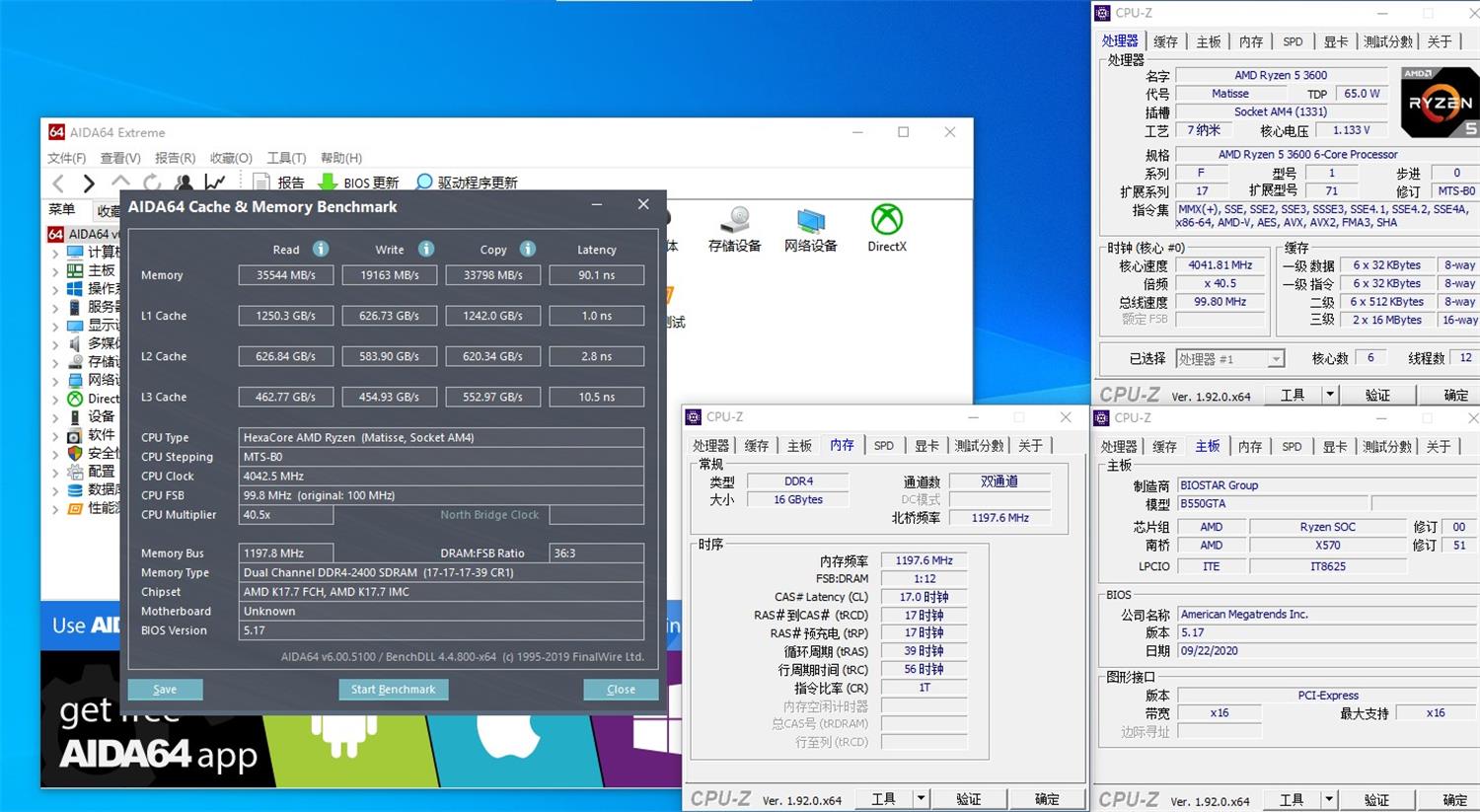Expand the 主板 tree node
The height and width of the screenshot is (812, 1480).
tap(55, 270)
